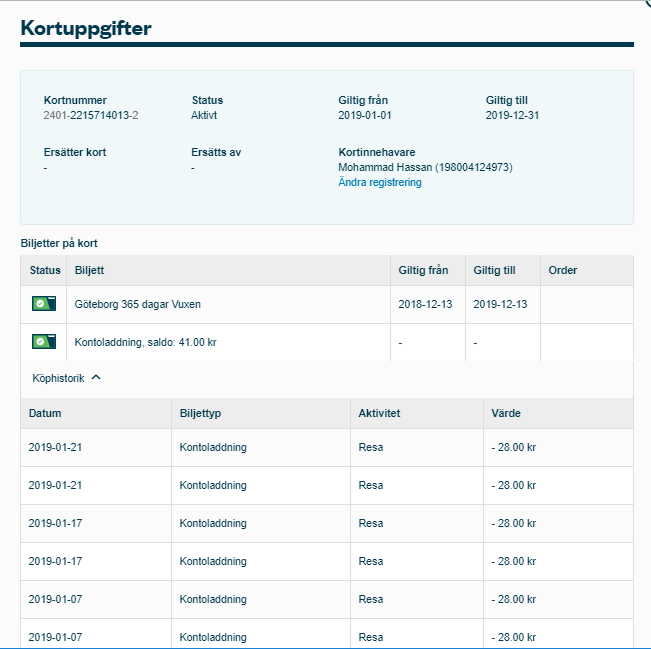This screenshot has width=651, height=649.
Task: Click the Status header in the ticket table
Action: pyautogui.click(x=45, y=270)
